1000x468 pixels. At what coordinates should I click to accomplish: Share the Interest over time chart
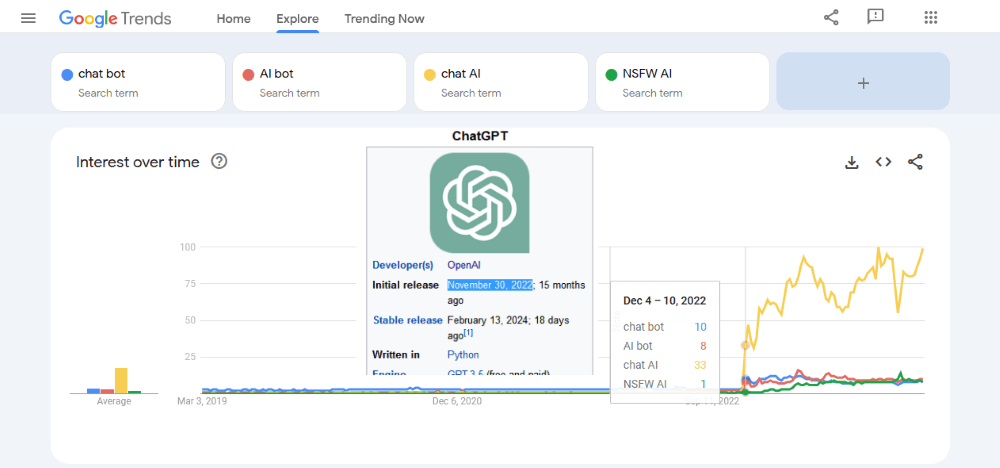pyautogui.click(x=915, y=162)
